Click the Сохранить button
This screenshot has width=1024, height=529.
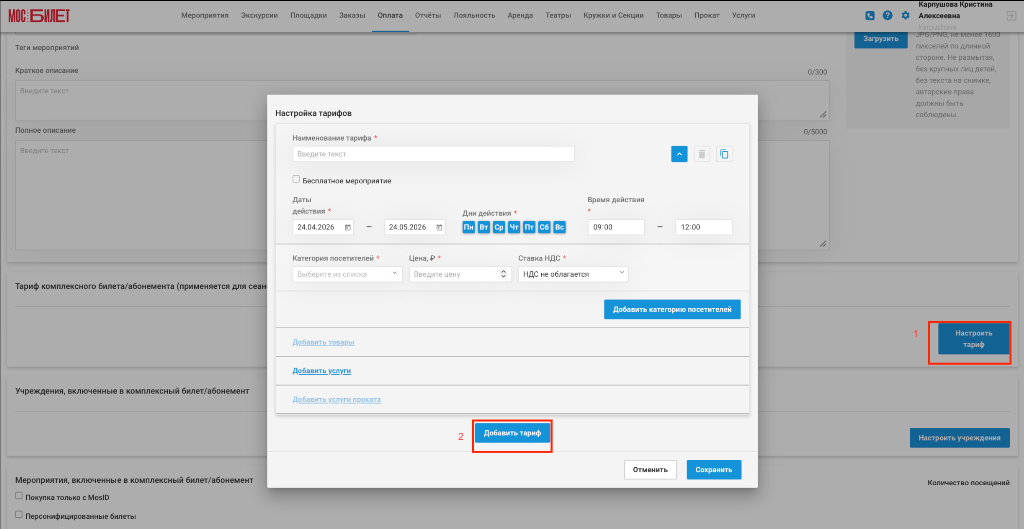pos(714,470)
